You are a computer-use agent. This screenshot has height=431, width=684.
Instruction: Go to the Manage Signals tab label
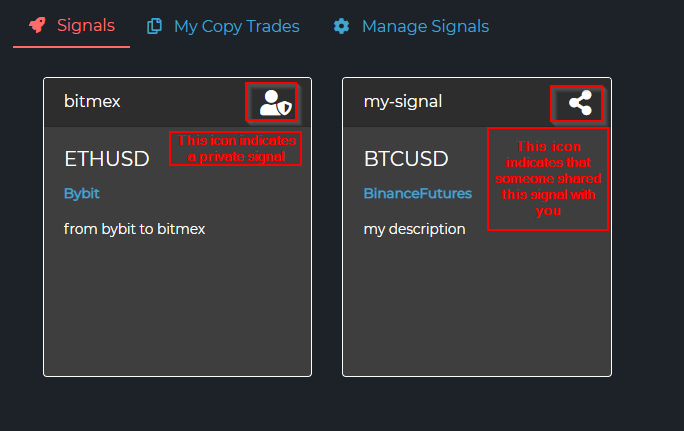click(425, 26)
